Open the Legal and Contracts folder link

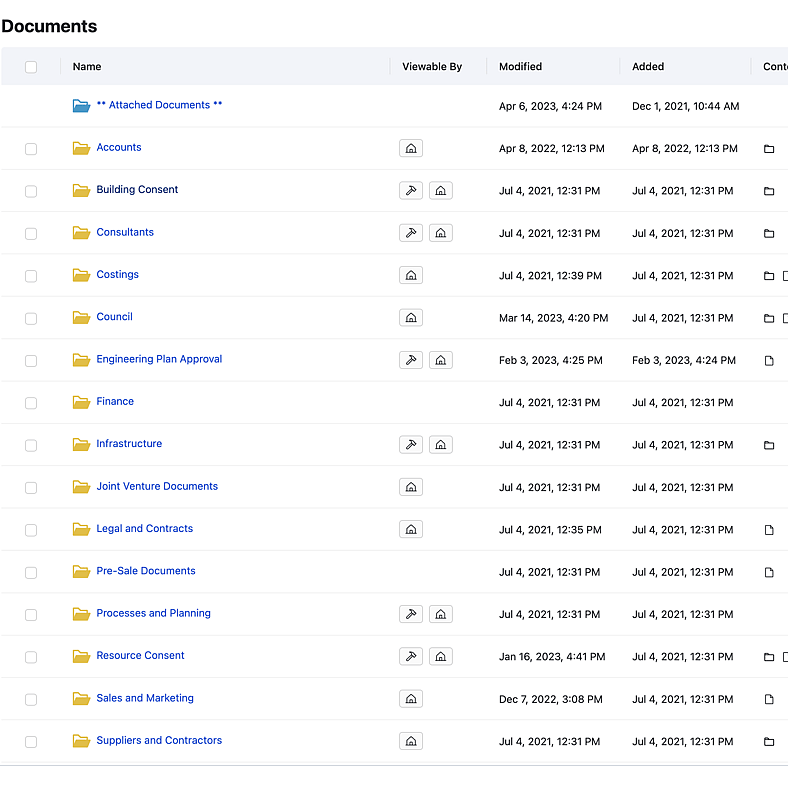[144, 529]
